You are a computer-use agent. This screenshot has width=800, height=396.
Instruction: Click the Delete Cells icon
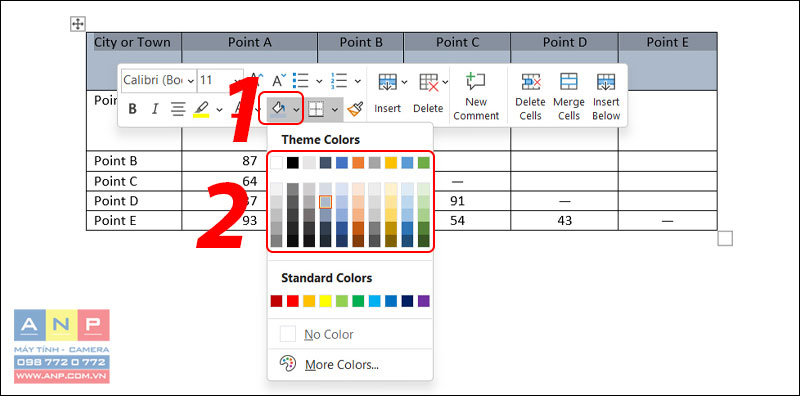[x=531, y=82]
